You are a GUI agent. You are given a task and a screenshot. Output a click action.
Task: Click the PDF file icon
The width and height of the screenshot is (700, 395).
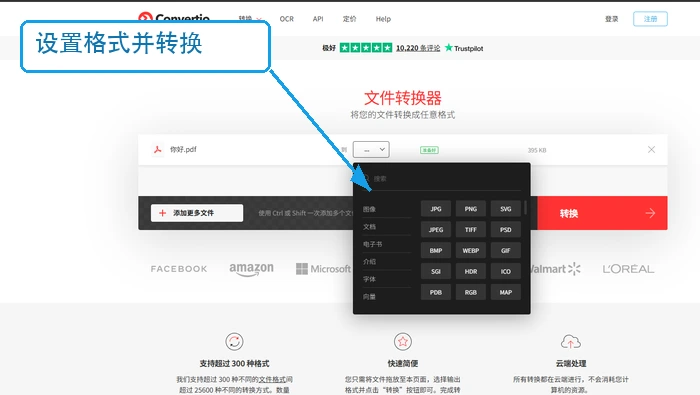157,150
